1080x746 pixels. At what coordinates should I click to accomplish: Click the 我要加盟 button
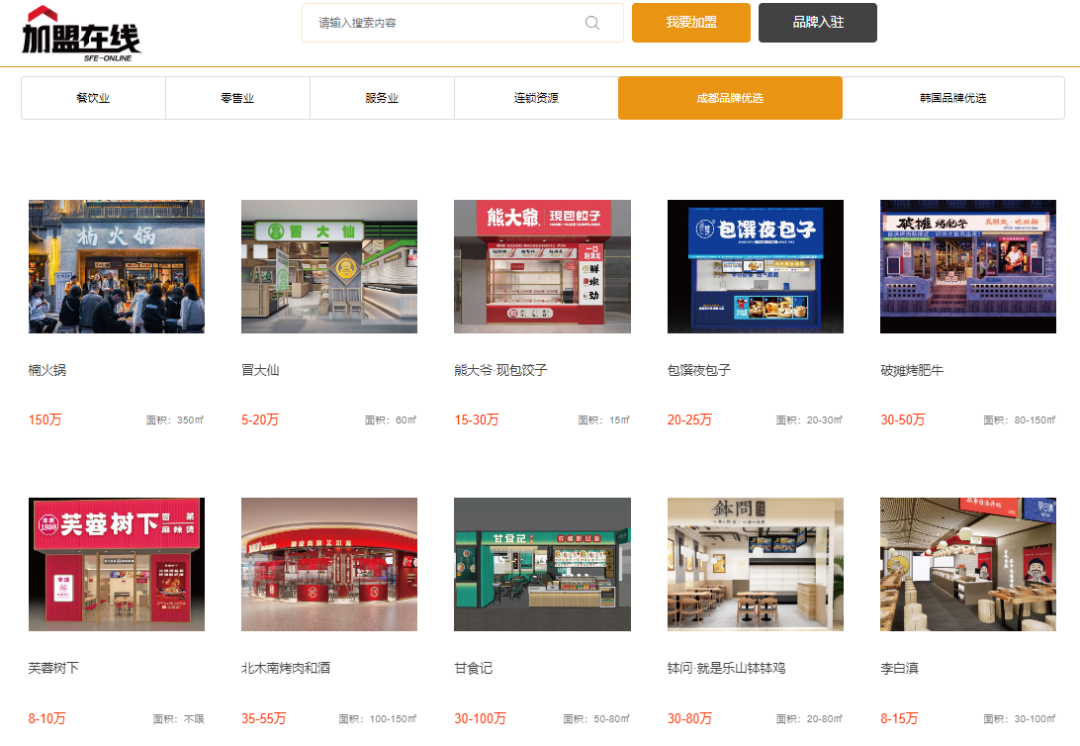click(x=691, y=23)
